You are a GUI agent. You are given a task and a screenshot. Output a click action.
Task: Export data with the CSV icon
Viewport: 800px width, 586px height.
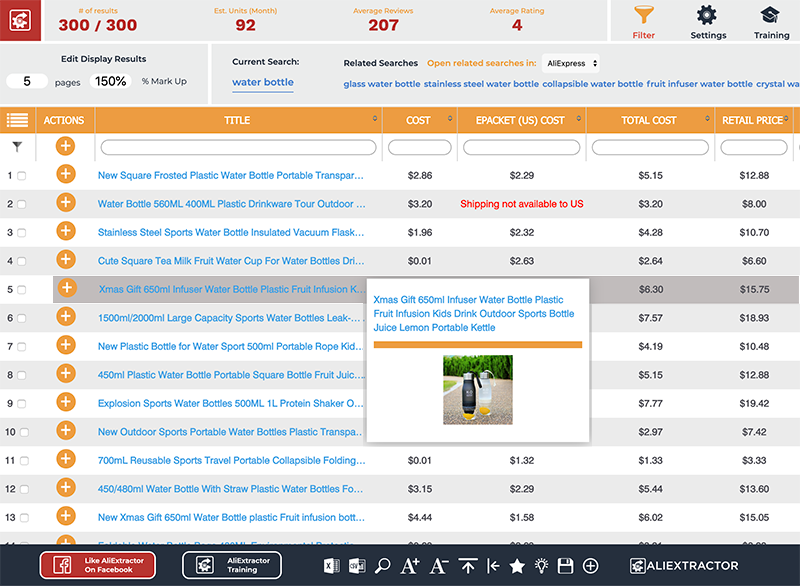(356, 566)
